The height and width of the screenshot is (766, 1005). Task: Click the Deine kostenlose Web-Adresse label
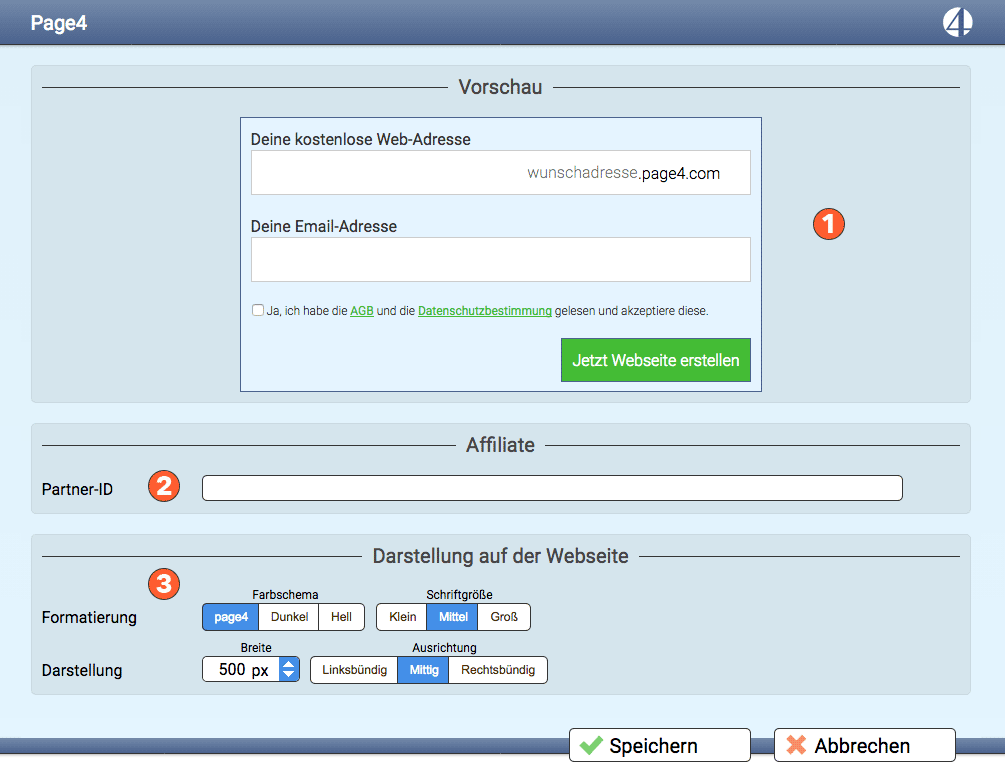(x=361, y=139)
